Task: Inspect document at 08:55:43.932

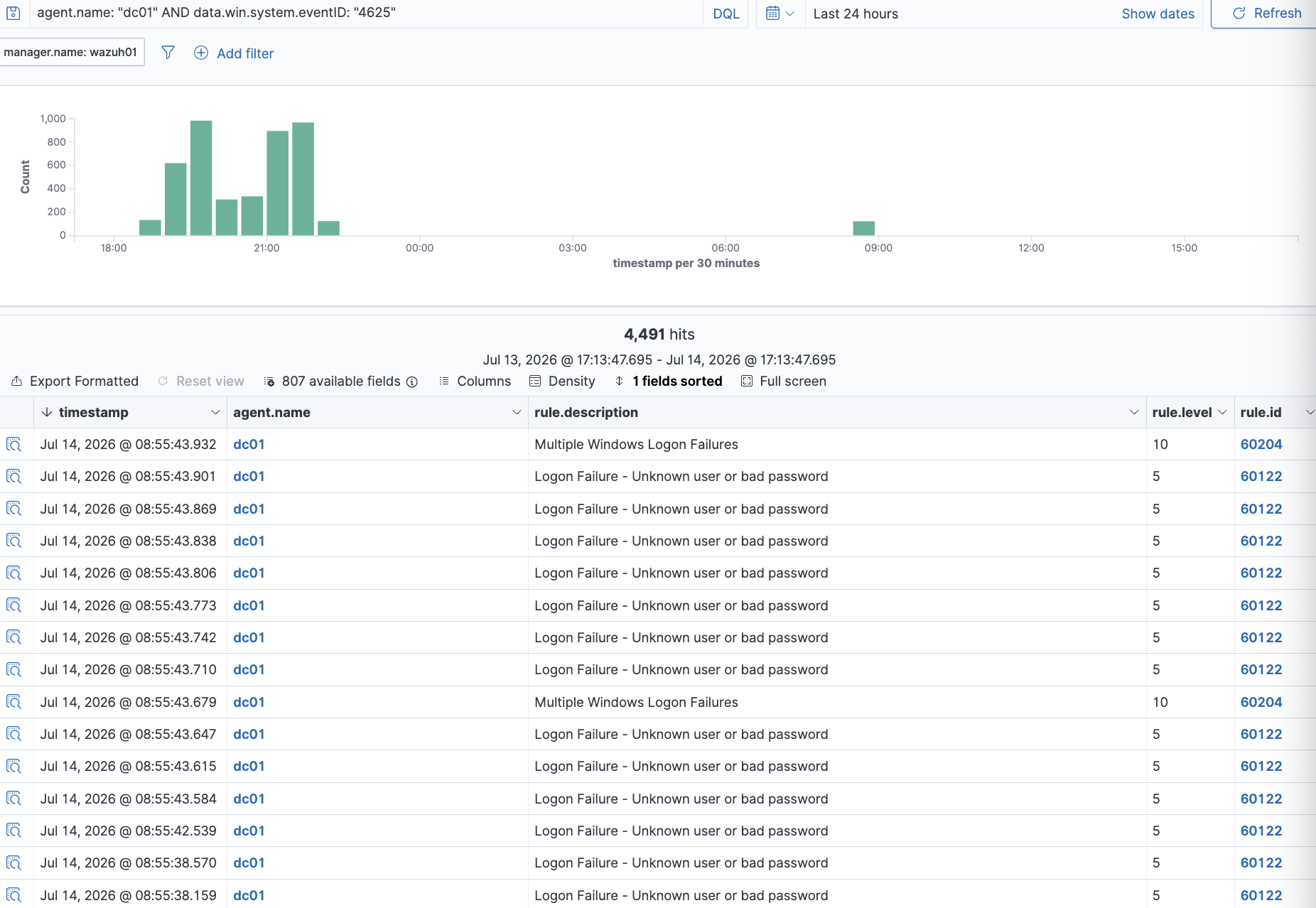Action: [14, 445]
